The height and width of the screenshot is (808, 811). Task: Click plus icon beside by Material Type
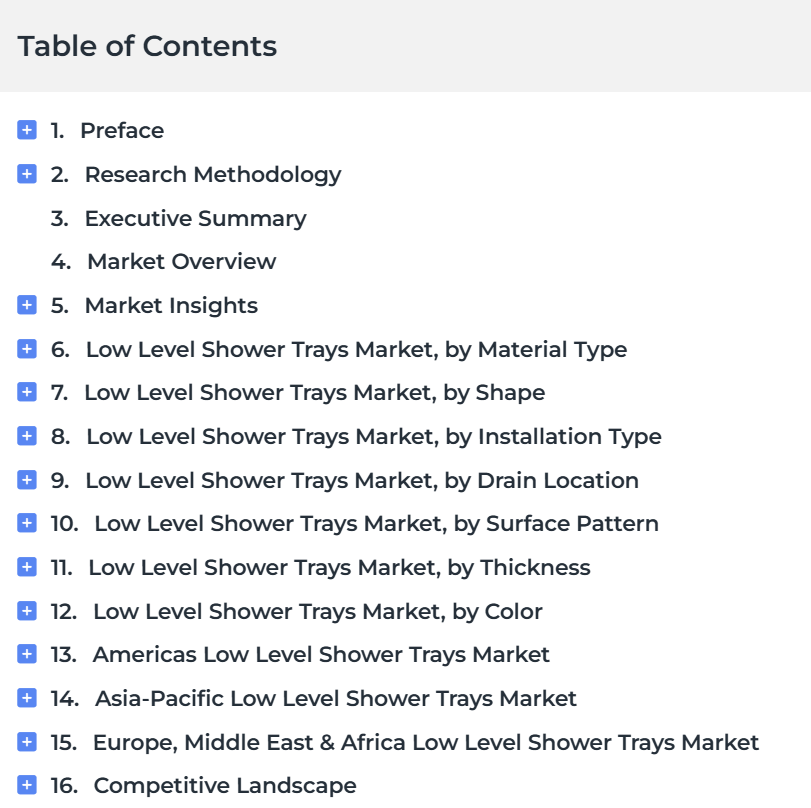(x=27, y=349)
